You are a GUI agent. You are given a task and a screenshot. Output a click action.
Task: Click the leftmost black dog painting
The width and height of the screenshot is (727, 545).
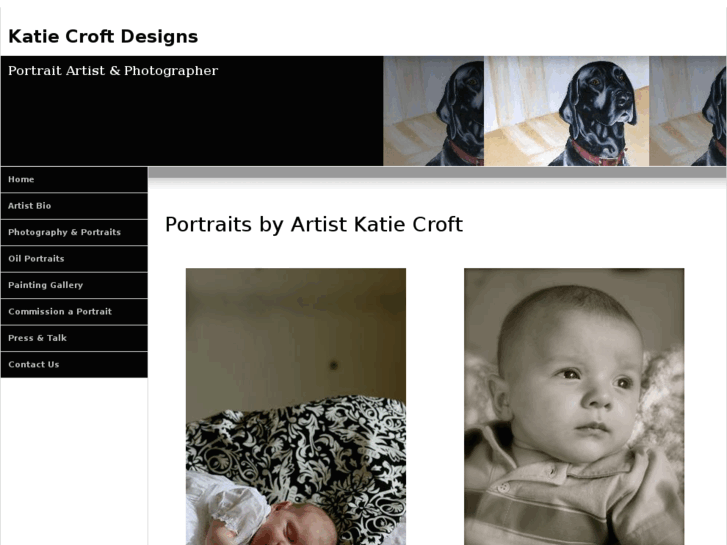(433, 111)
